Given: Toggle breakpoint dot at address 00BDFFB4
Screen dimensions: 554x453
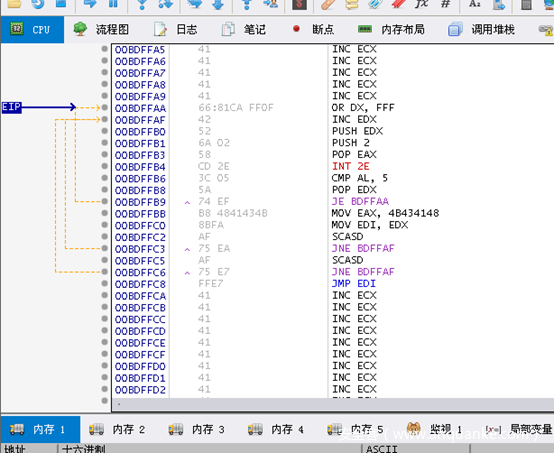Looking at the screenshot, I should click(104, 166).
